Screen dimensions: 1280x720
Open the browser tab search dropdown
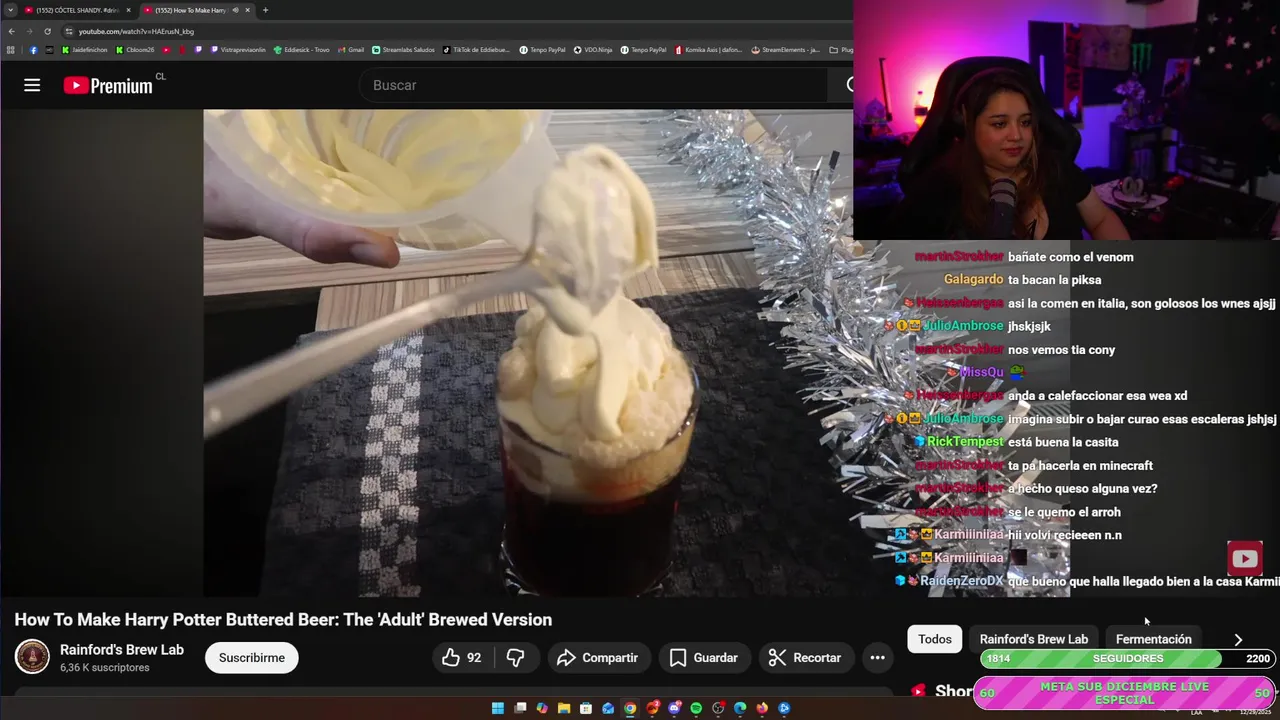coord(10,10)
